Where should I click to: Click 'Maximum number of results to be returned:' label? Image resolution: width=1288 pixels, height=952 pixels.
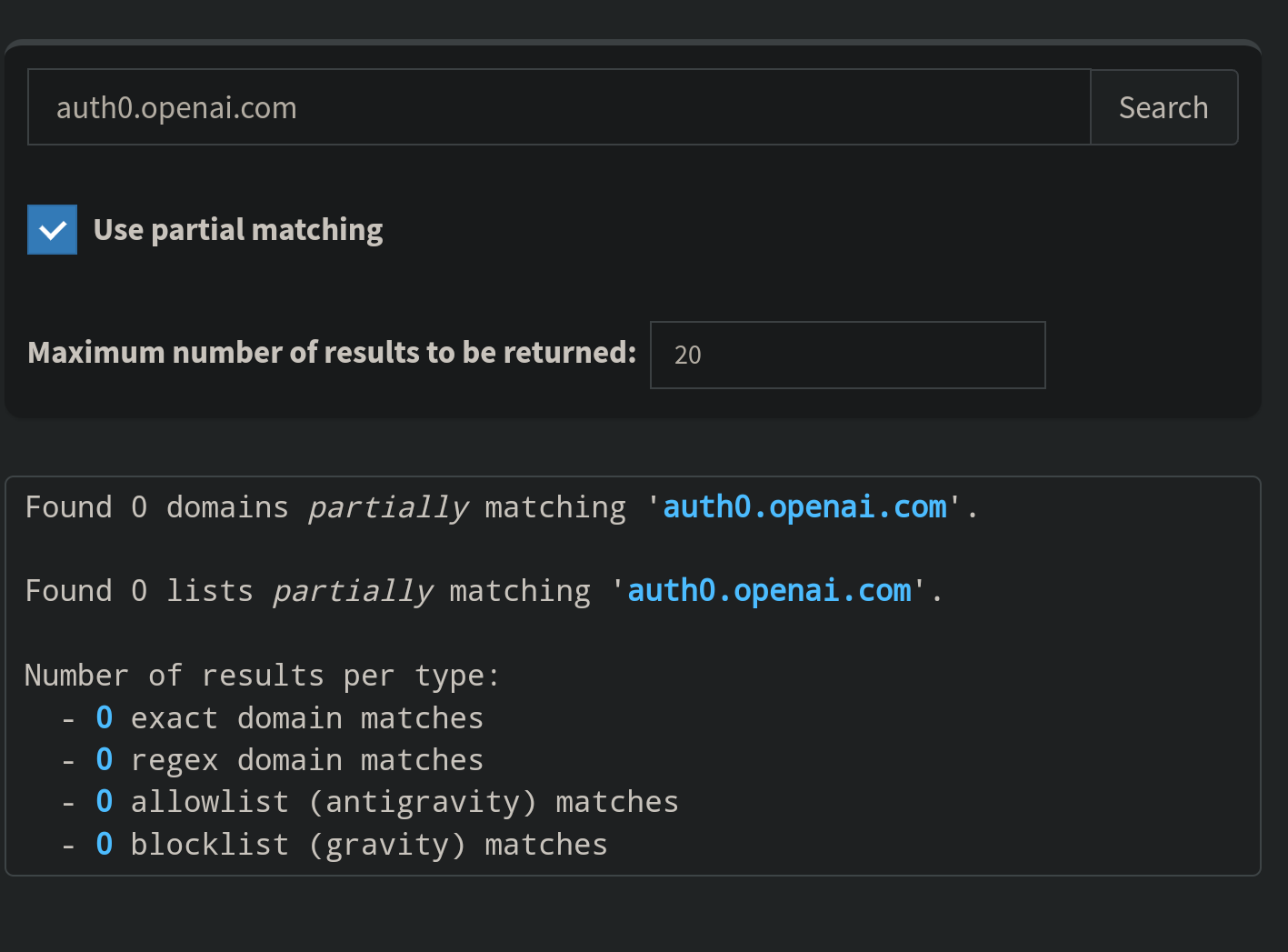(333, 353)
